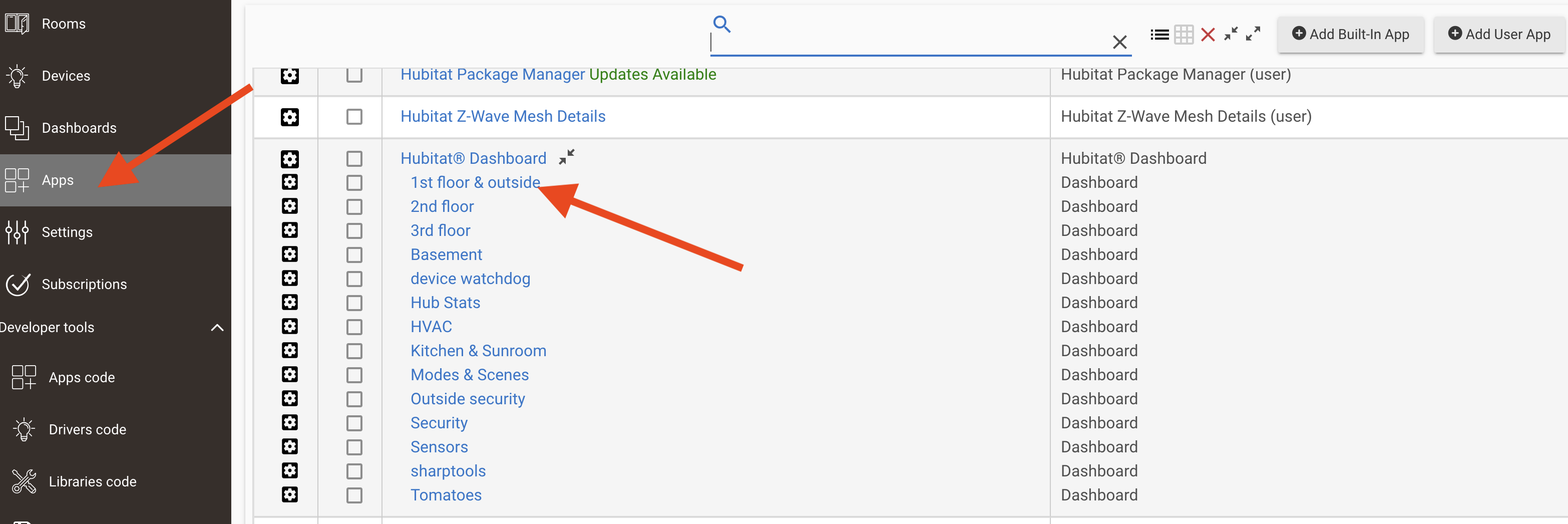Open gear icon for Security
Viewport: 1568px width, 524px height.
tap(290, 423)
